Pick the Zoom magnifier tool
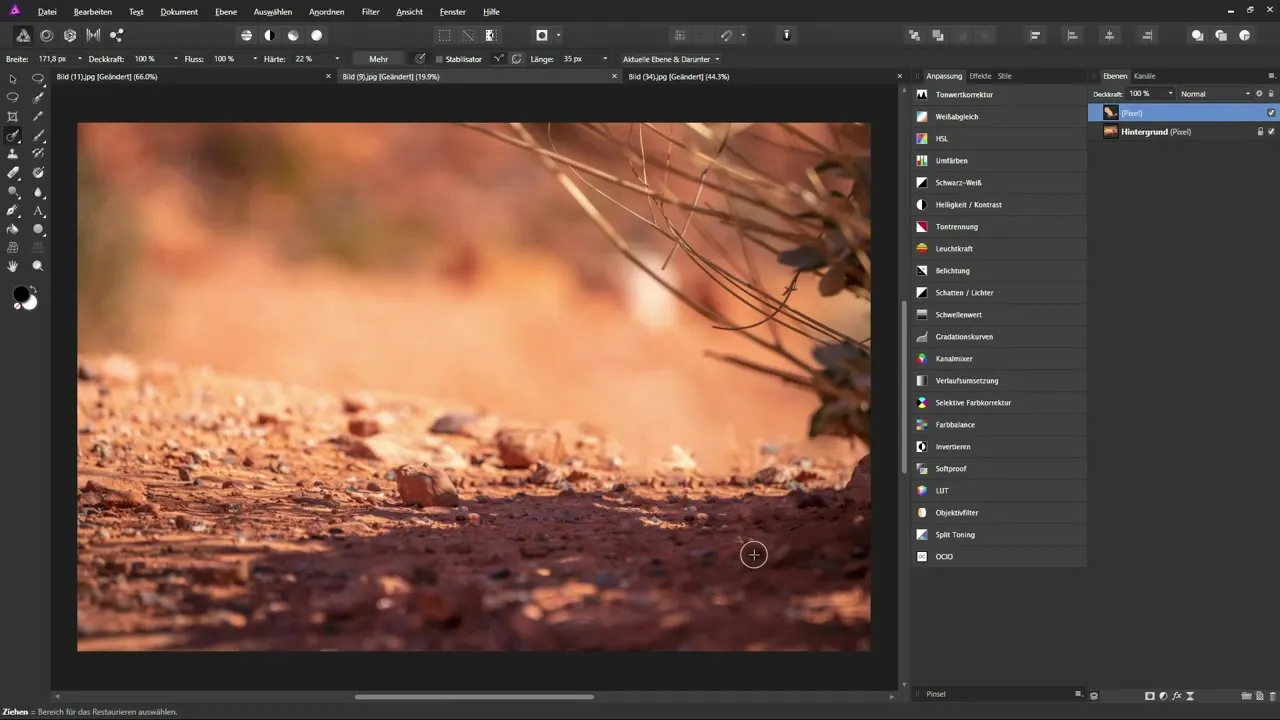Viewport: 1280px width, 720px height. [38, 266]
